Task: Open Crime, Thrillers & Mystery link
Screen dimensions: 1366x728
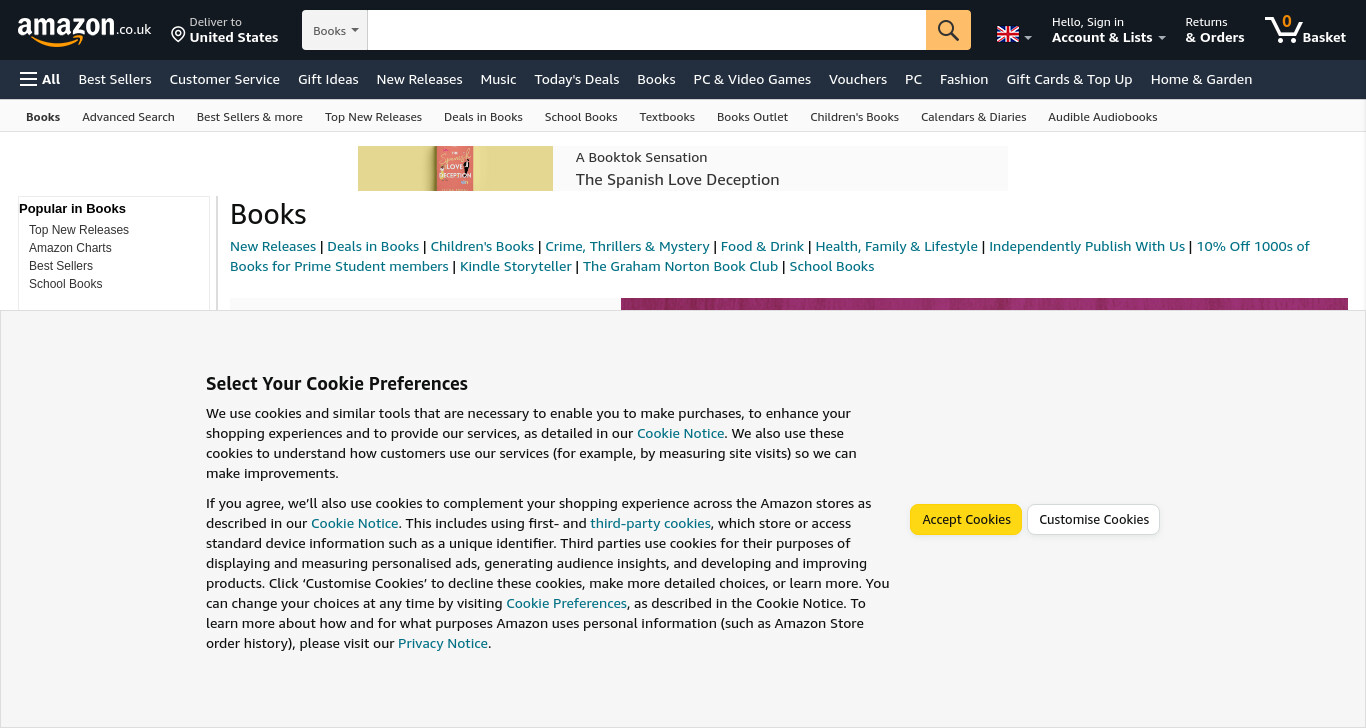Action: (x=627, y=246)
